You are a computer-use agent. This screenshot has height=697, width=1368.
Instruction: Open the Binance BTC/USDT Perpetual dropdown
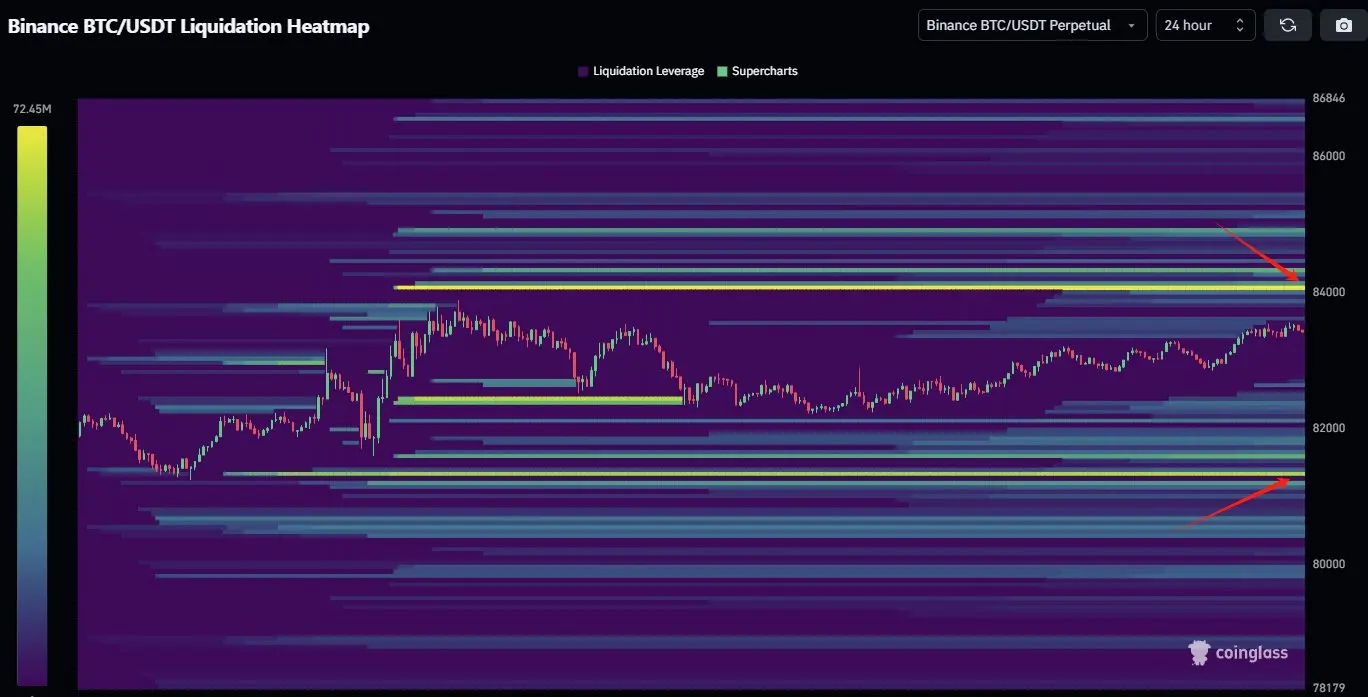pyautogui.click(x=1033, y=25)
